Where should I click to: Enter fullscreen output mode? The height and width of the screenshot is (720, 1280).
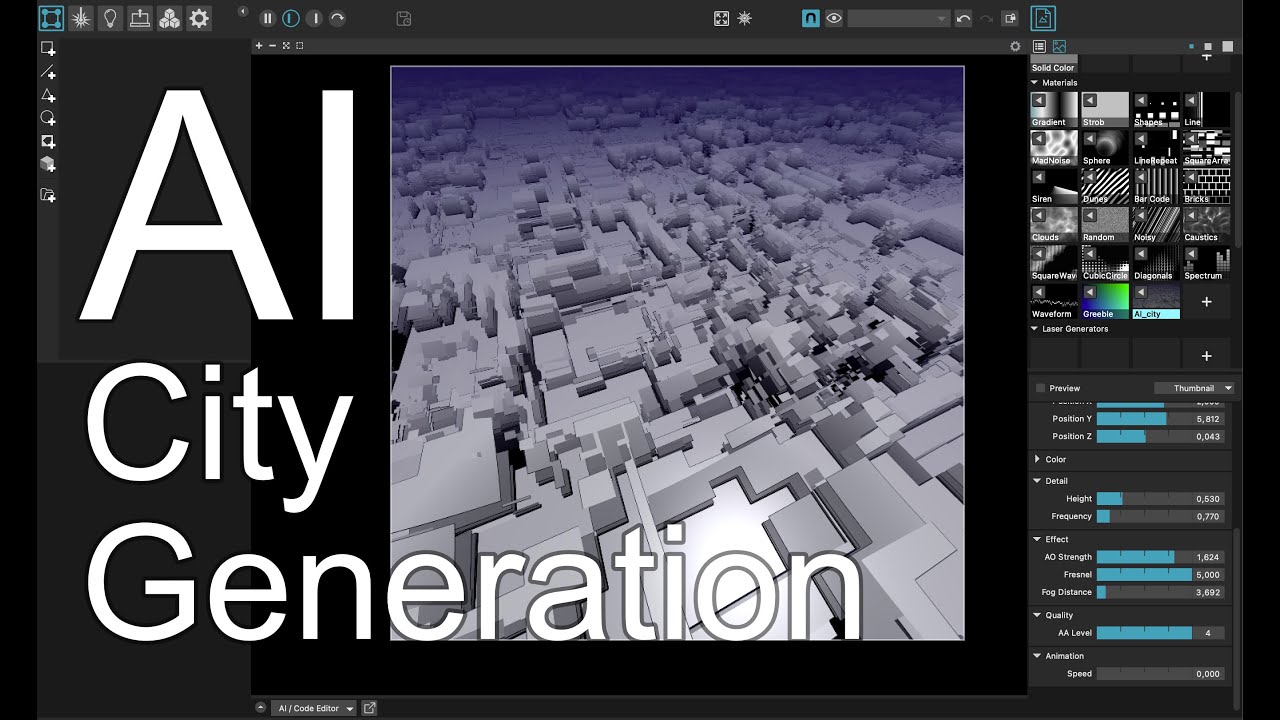pos(722,18)
